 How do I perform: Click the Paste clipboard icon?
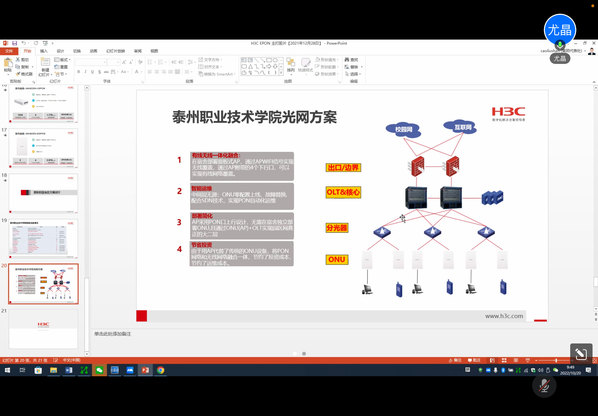[x=8, y=64]
